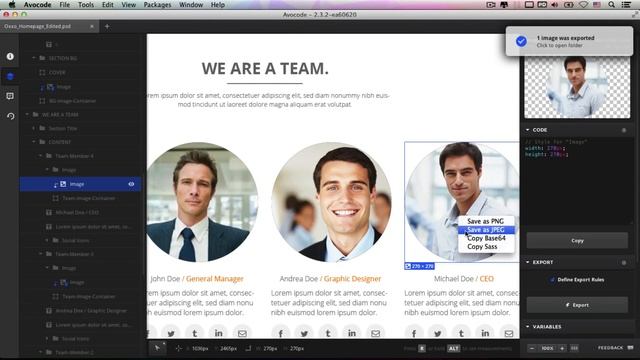640x360 pixels.
Task: Open the info panel sidebar icon
Action: coord(10,56)
